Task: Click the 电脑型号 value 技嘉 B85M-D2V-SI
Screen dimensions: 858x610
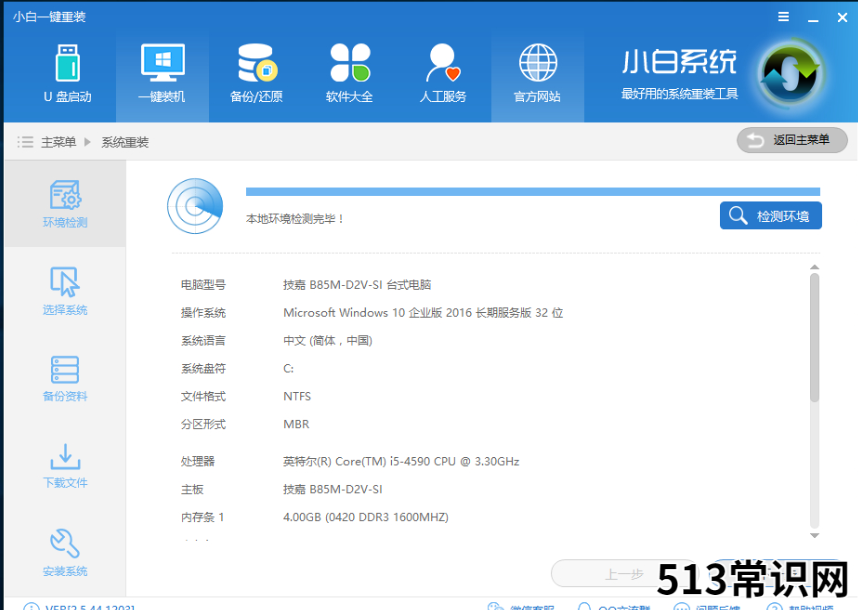Action: [357, 285]
